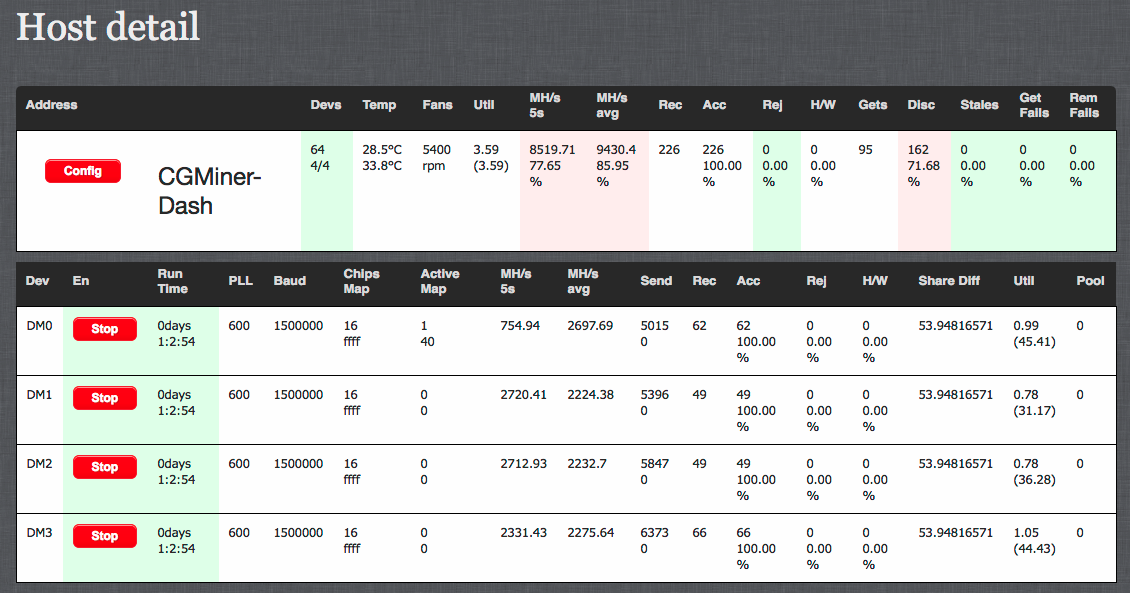Click DM3 average hashrate 2275.64
Viewport: 1130px width, 593px height.
pos(590,533)
